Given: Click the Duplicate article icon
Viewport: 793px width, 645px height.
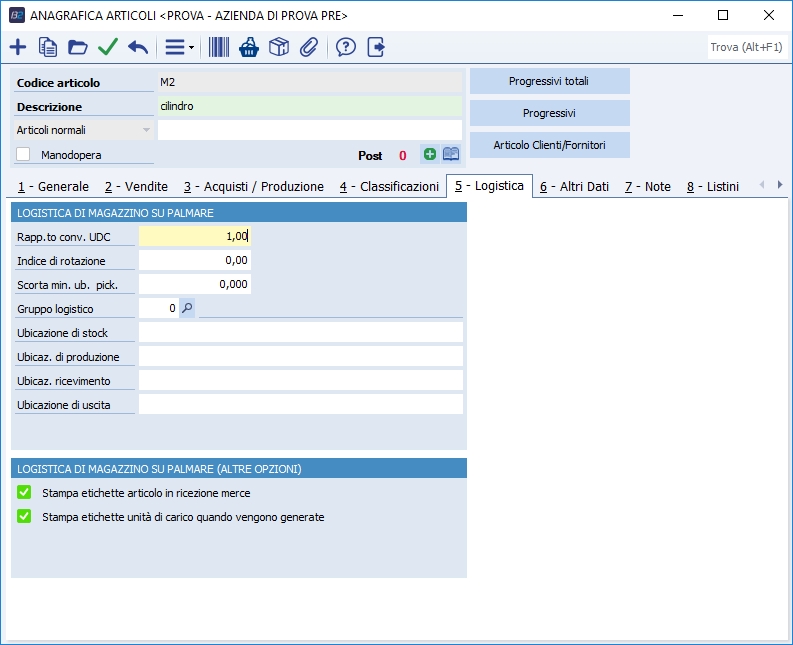Looking at the screenshot, I should [48, 47].
